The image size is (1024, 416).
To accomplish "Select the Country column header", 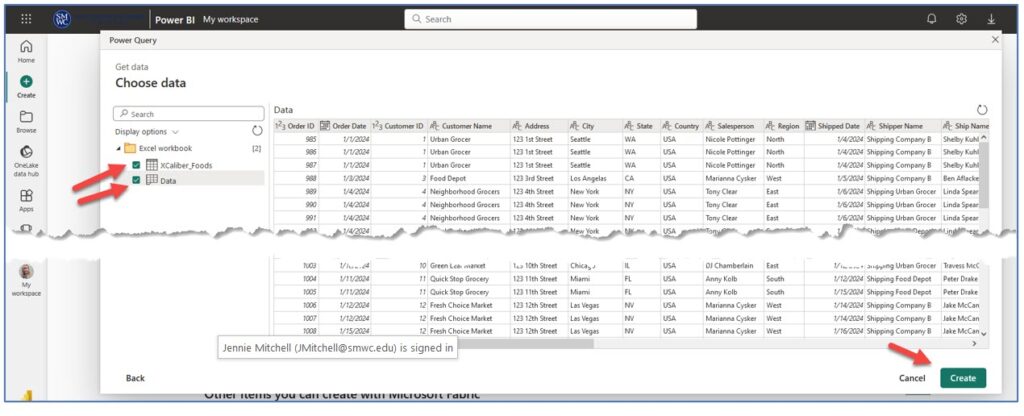I will pos(681,126).
